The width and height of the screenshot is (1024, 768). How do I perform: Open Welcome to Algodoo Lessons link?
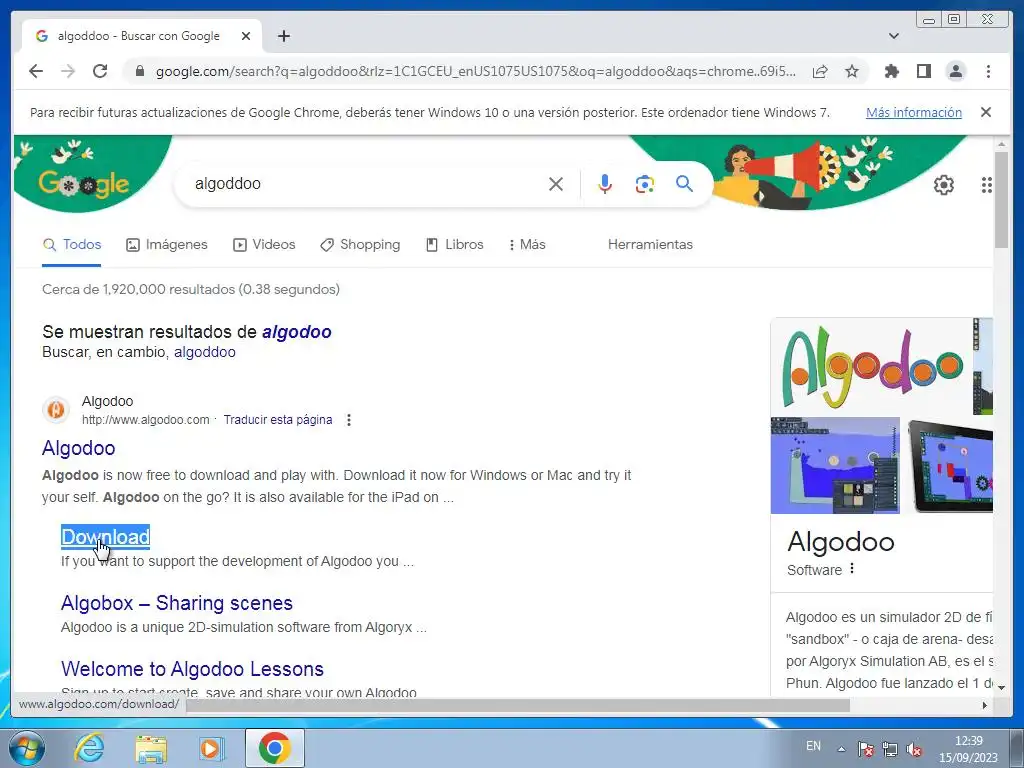tap(192, 669)
